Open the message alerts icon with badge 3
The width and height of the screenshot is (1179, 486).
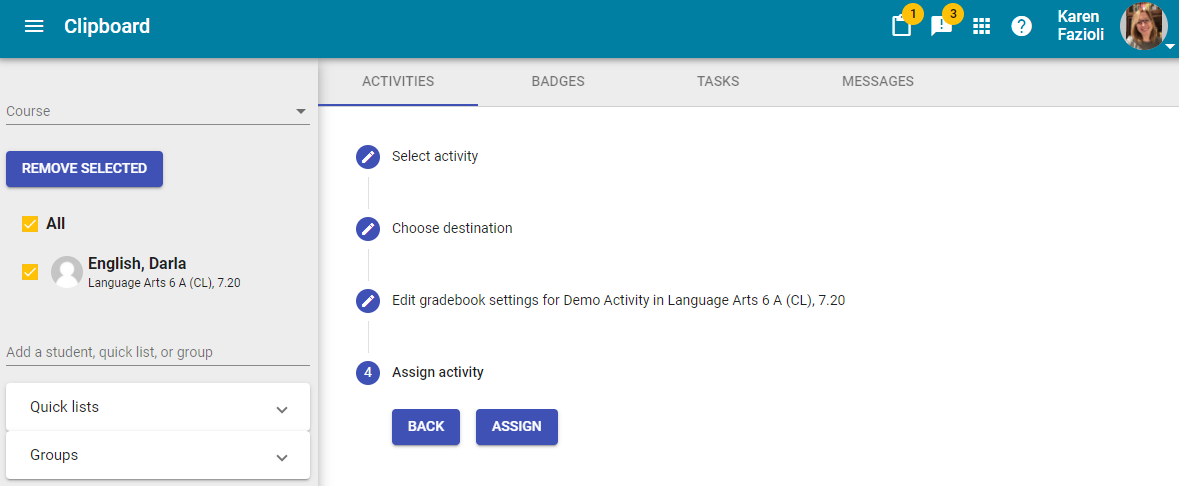(941, 26)
